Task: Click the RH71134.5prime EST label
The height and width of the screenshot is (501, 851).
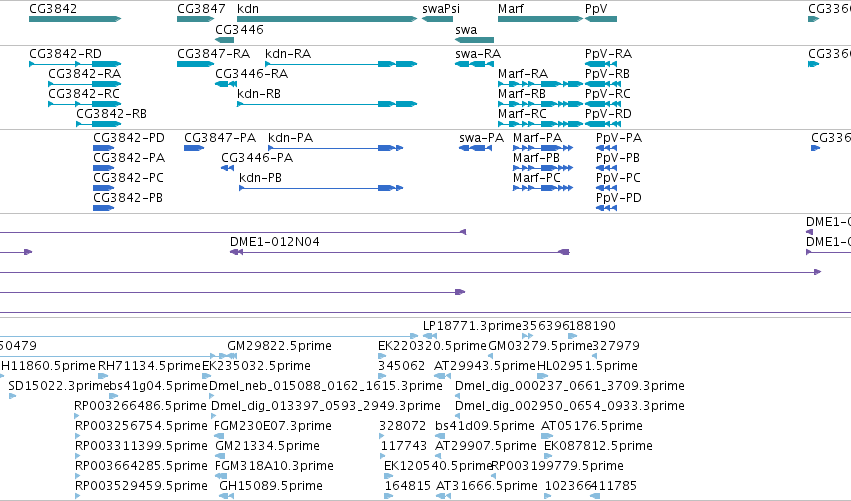Action: point(149,366)
